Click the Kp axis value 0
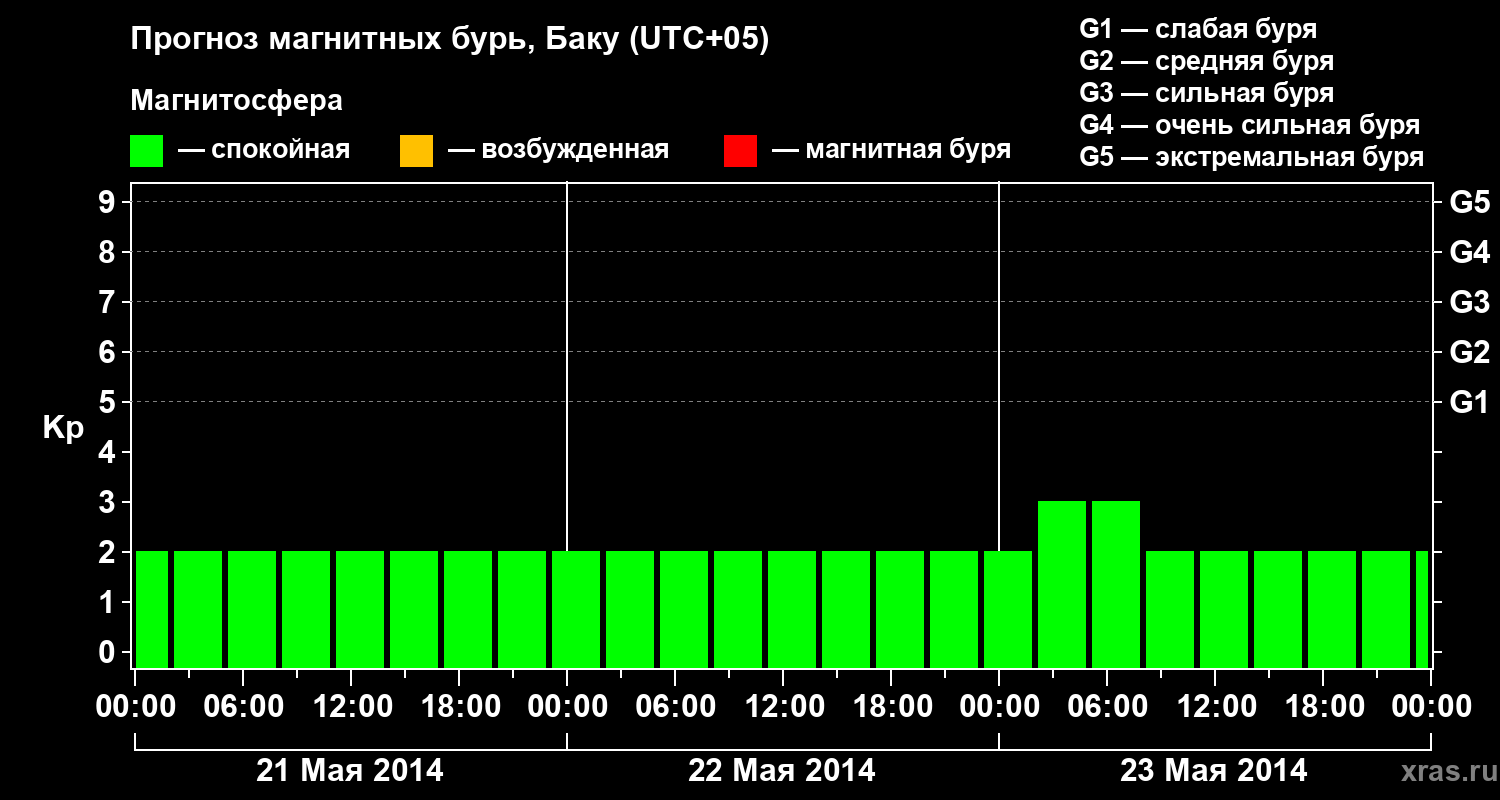This screenshot has height=800, width=1500. coord(108,652)
